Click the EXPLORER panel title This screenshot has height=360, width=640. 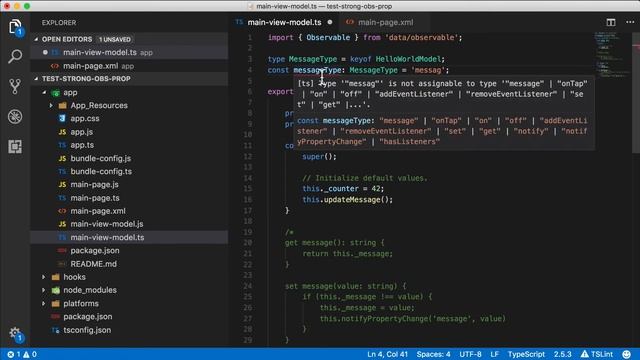pos(59,23)
